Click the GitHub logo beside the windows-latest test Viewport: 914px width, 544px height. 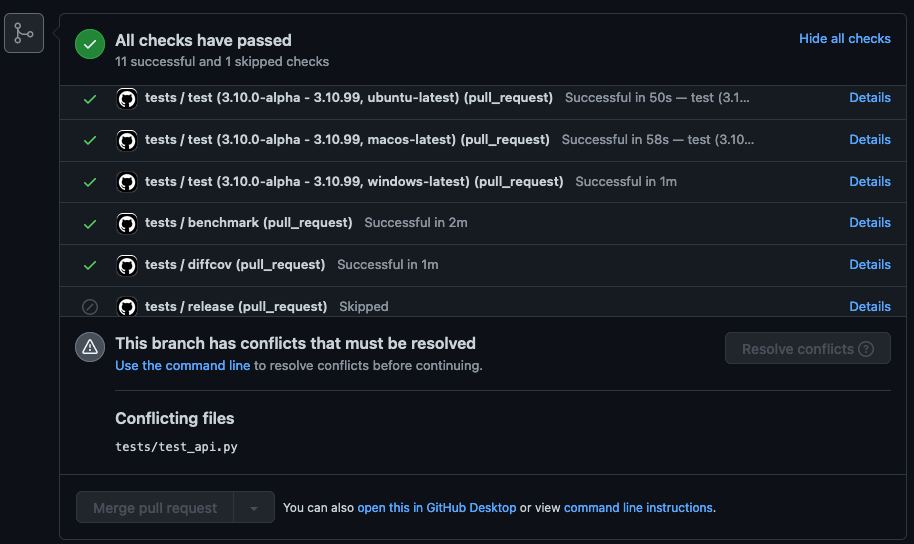pyautogui.click(x=127, y=182)
